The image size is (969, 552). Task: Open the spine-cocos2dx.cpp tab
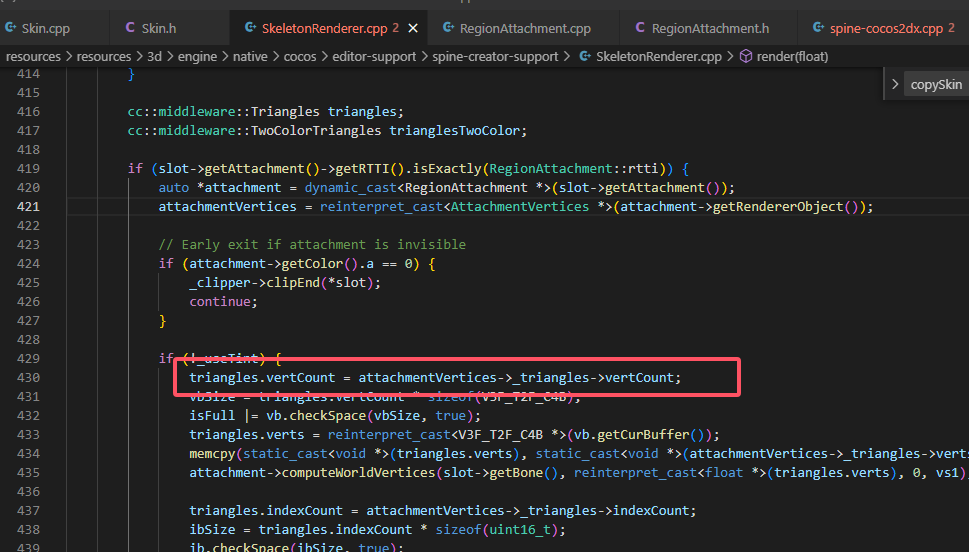click(x=886, y=28)
